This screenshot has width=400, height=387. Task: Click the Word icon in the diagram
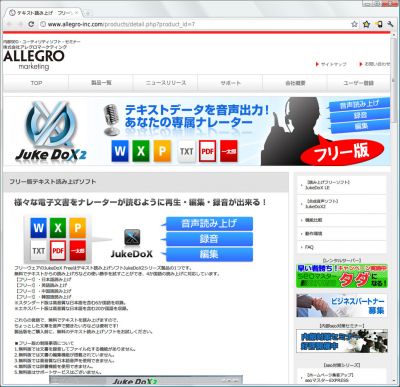coord(38,228)
